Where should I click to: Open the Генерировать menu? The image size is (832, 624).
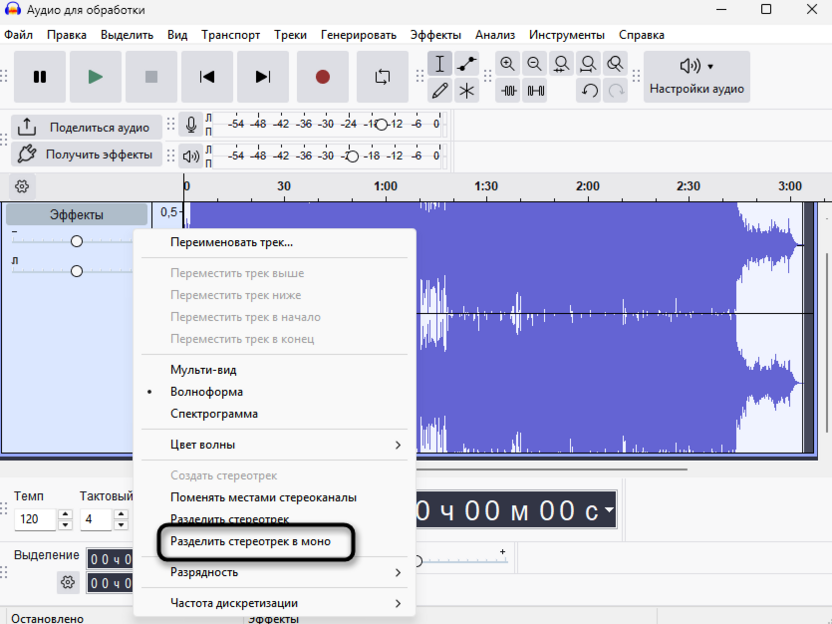[x=358, y=35]
